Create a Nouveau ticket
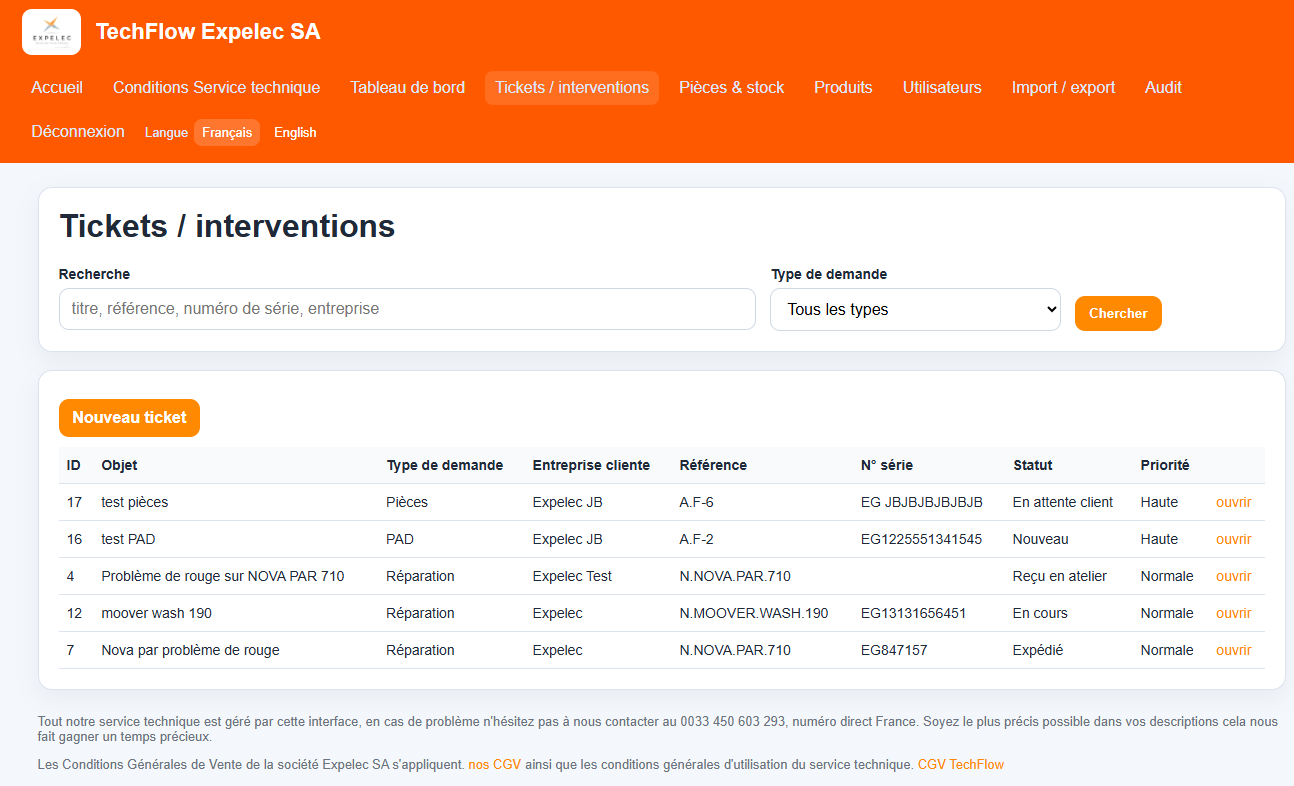The height and width of the screenshot is (786, 1294). [x=129, y=418]
